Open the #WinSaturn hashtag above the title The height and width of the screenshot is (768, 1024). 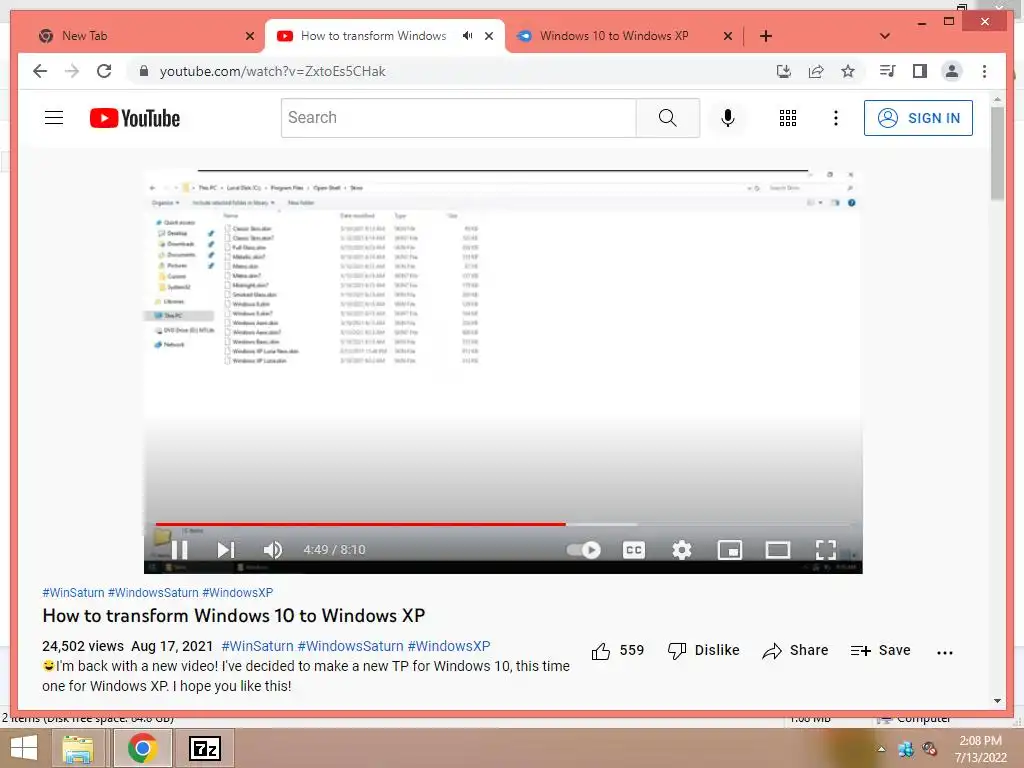click(x=73, y=593)
